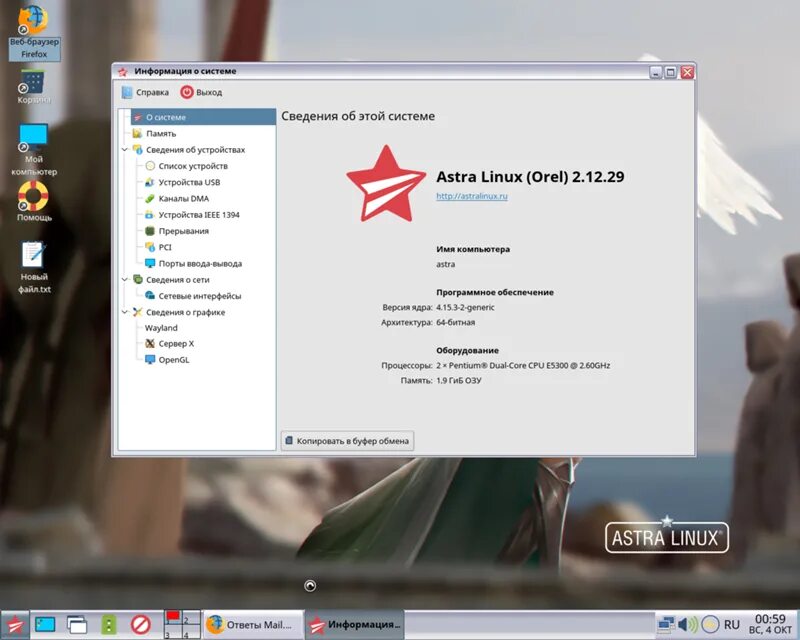Open Каналы DMA item
This screenshot has height=640, width=800.
[184, 199]
